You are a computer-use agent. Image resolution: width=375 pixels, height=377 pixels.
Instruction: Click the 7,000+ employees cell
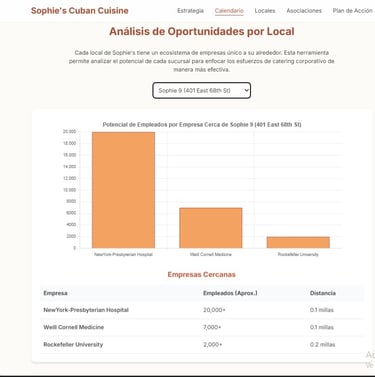[212, 327]
